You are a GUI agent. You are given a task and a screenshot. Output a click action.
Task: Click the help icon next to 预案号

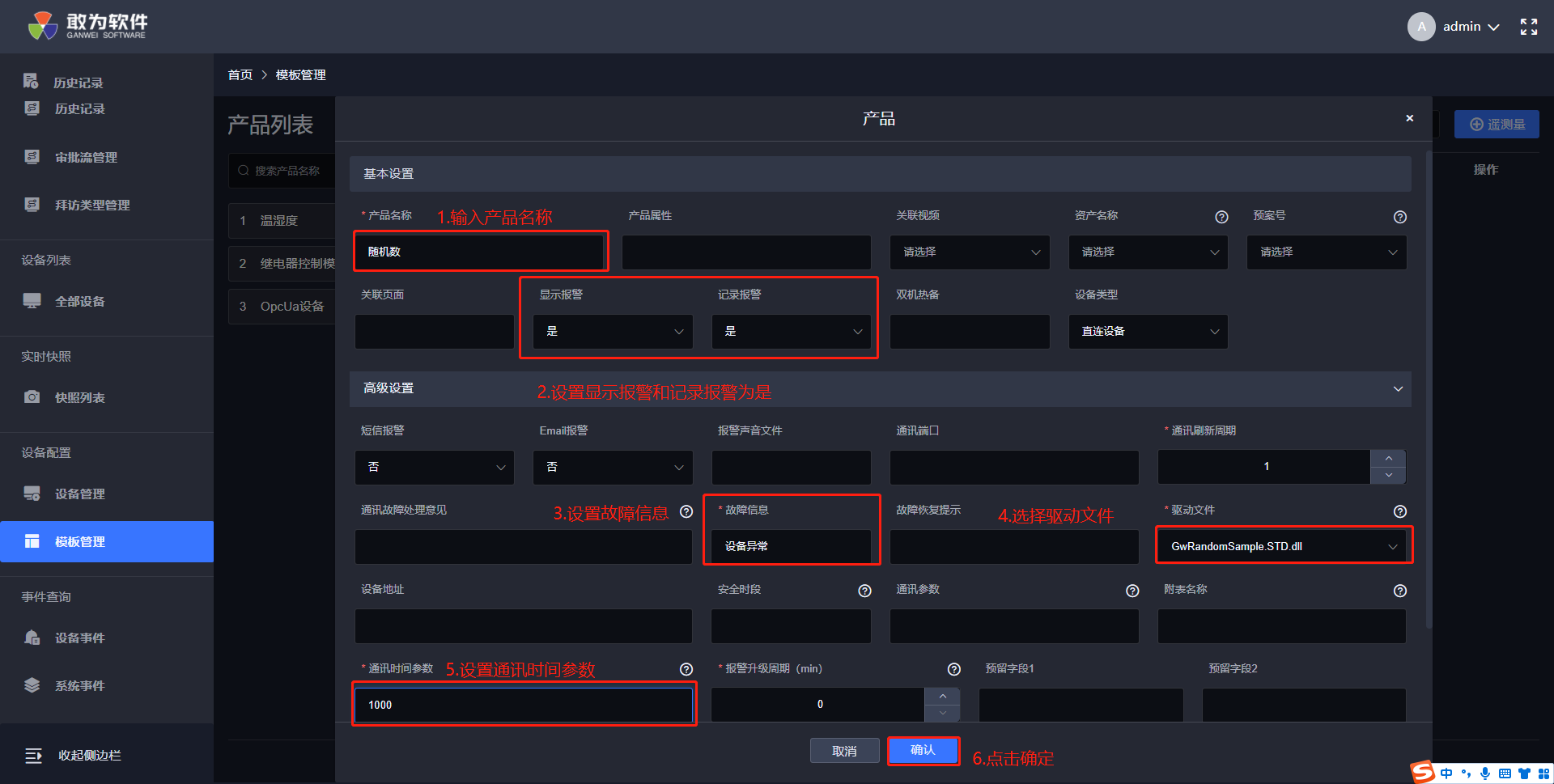1399,217
